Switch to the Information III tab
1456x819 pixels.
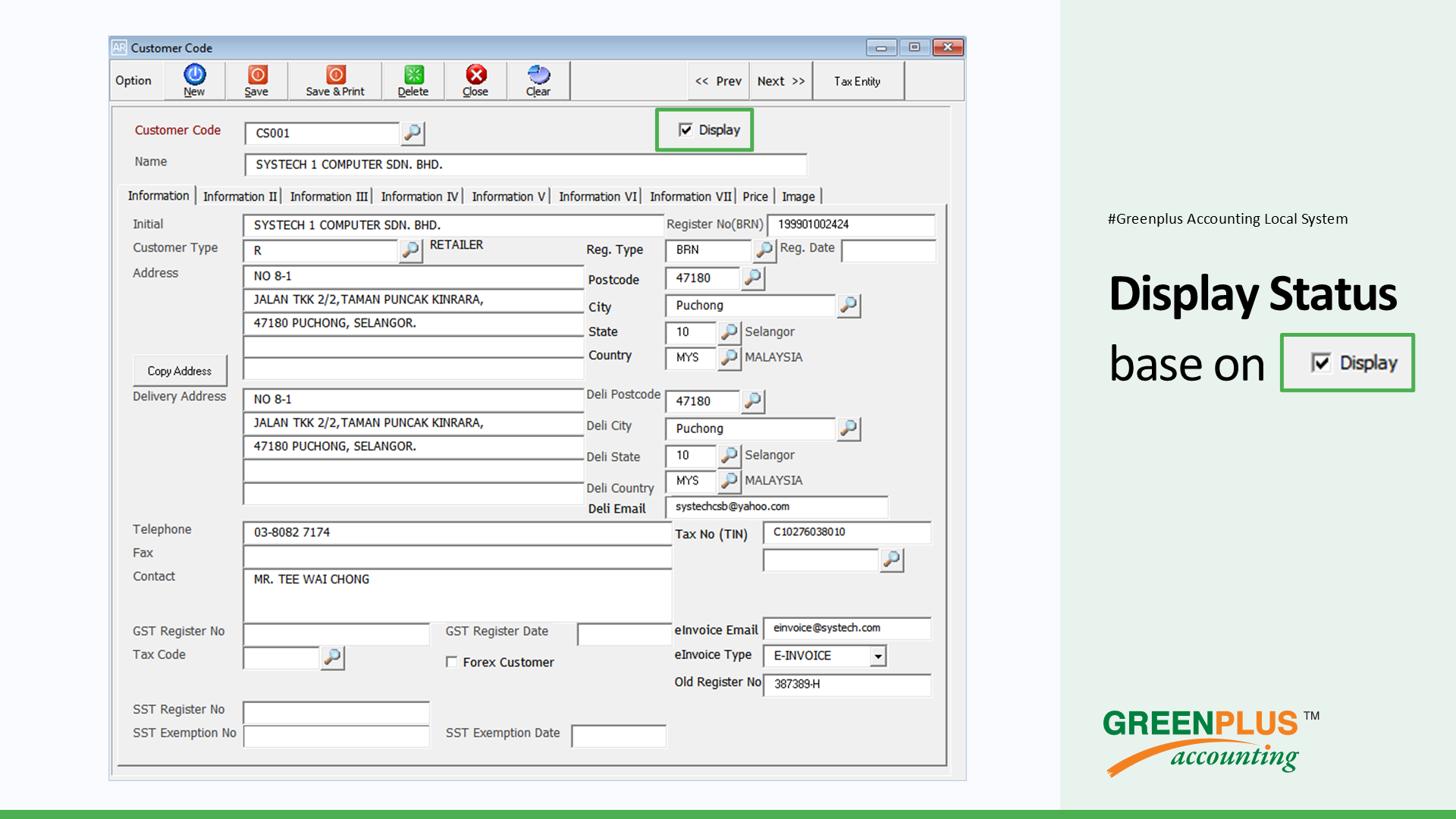point(328,196)
